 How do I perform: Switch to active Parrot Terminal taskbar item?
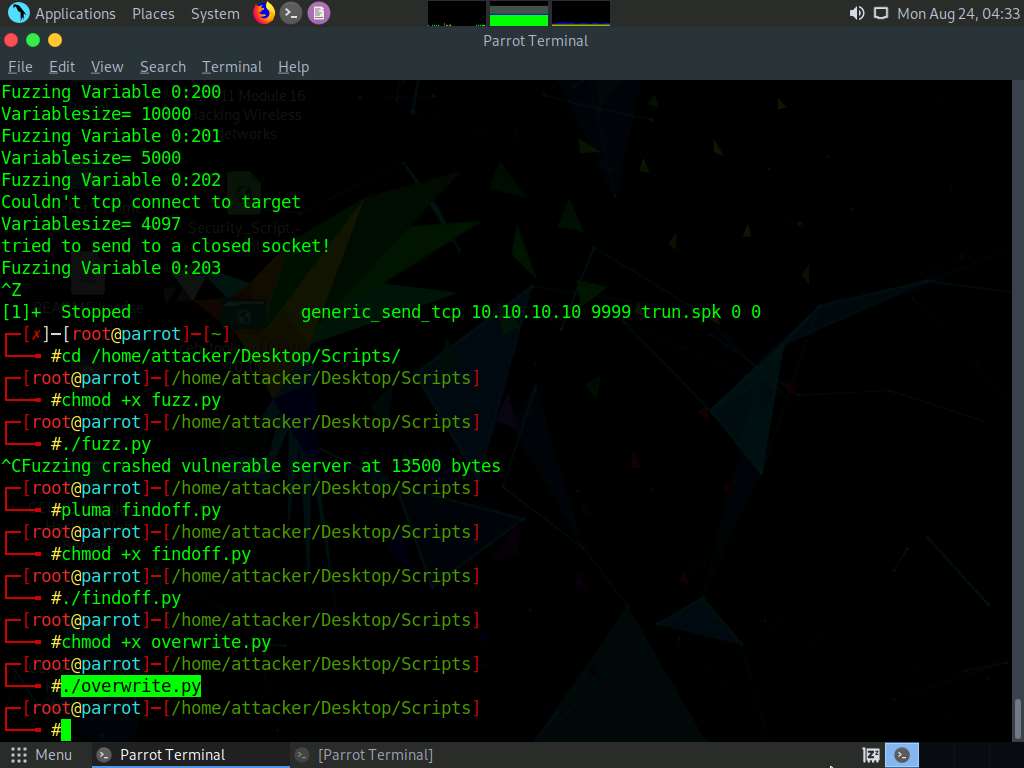[189, 755]
